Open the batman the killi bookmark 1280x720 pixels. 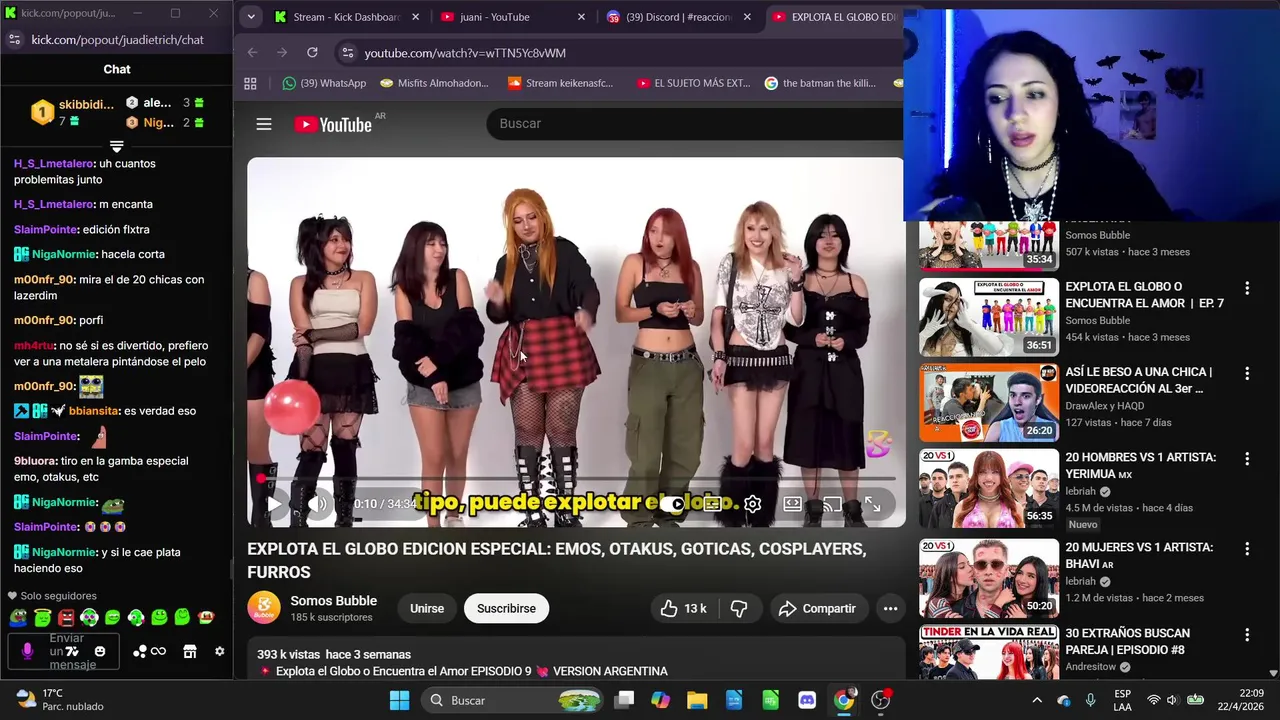coord(820,83)
